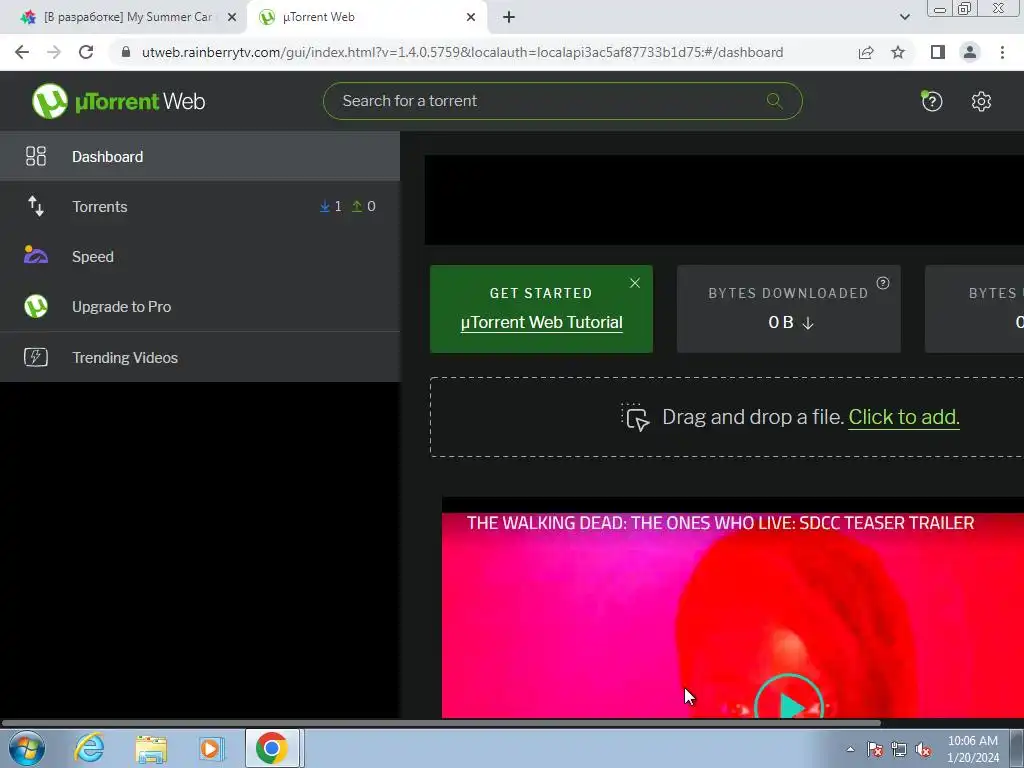Click the blue downloading count arrow
Image resolution: width=1024 pixels, height=768 pixels.
point(325,206)
